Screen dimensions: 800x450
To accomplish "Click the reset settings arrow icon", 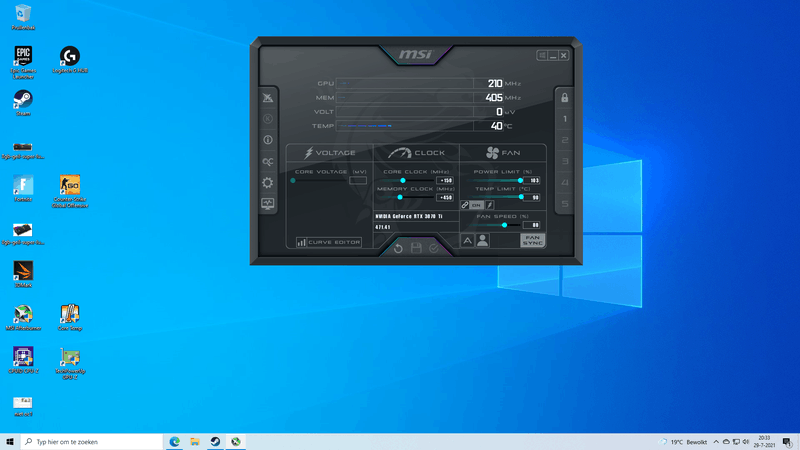I will pyautogui.click(x=398, y=248).
